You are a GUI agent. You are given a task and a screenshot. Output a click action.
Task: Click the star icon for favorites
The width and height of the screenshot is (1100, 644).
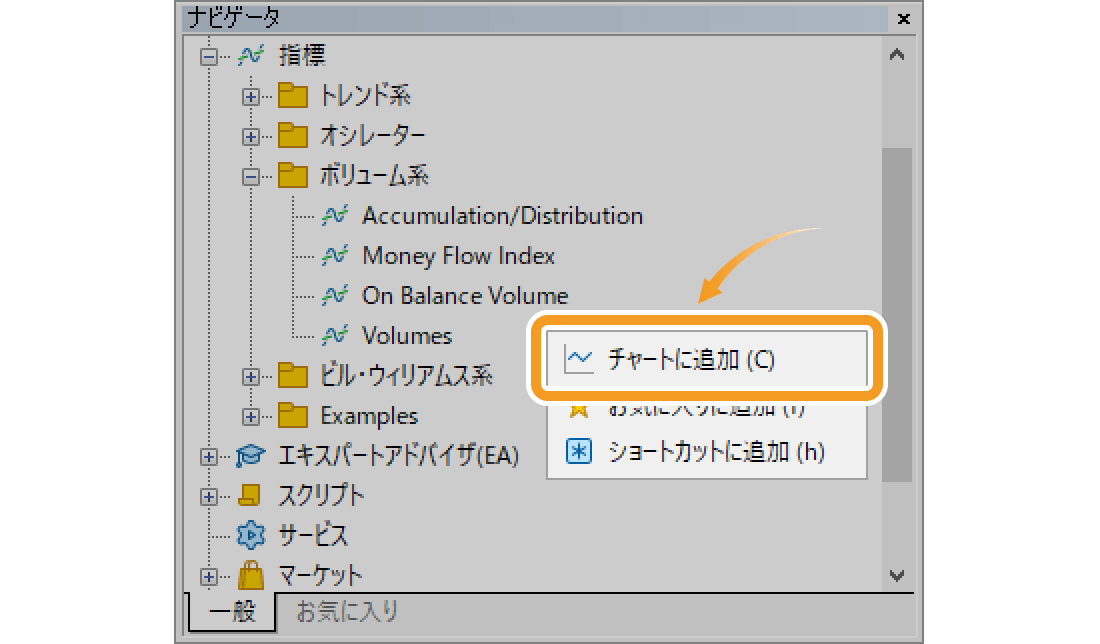pos(579,410)
